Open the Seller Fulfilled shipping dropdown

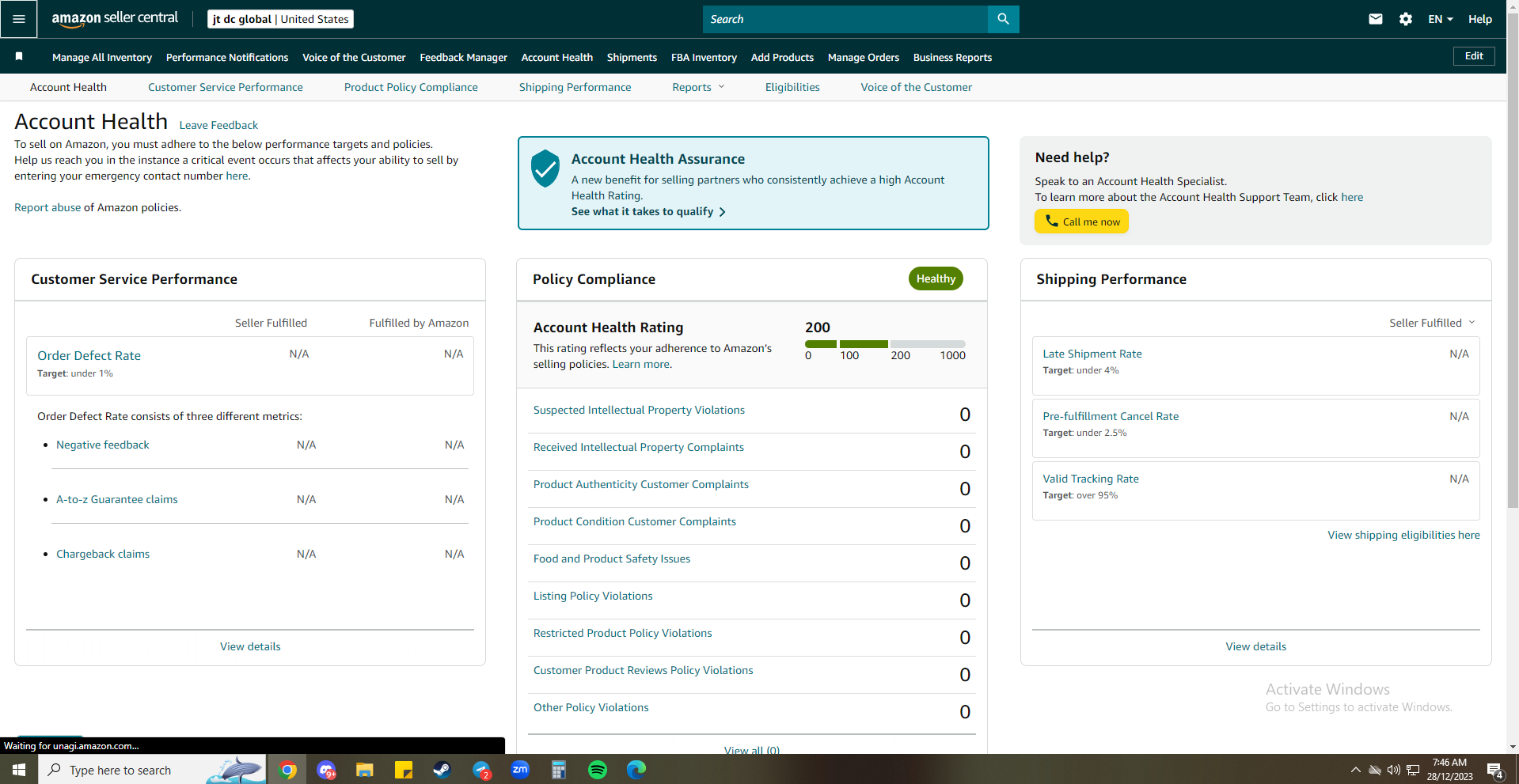coord(1432,323)
